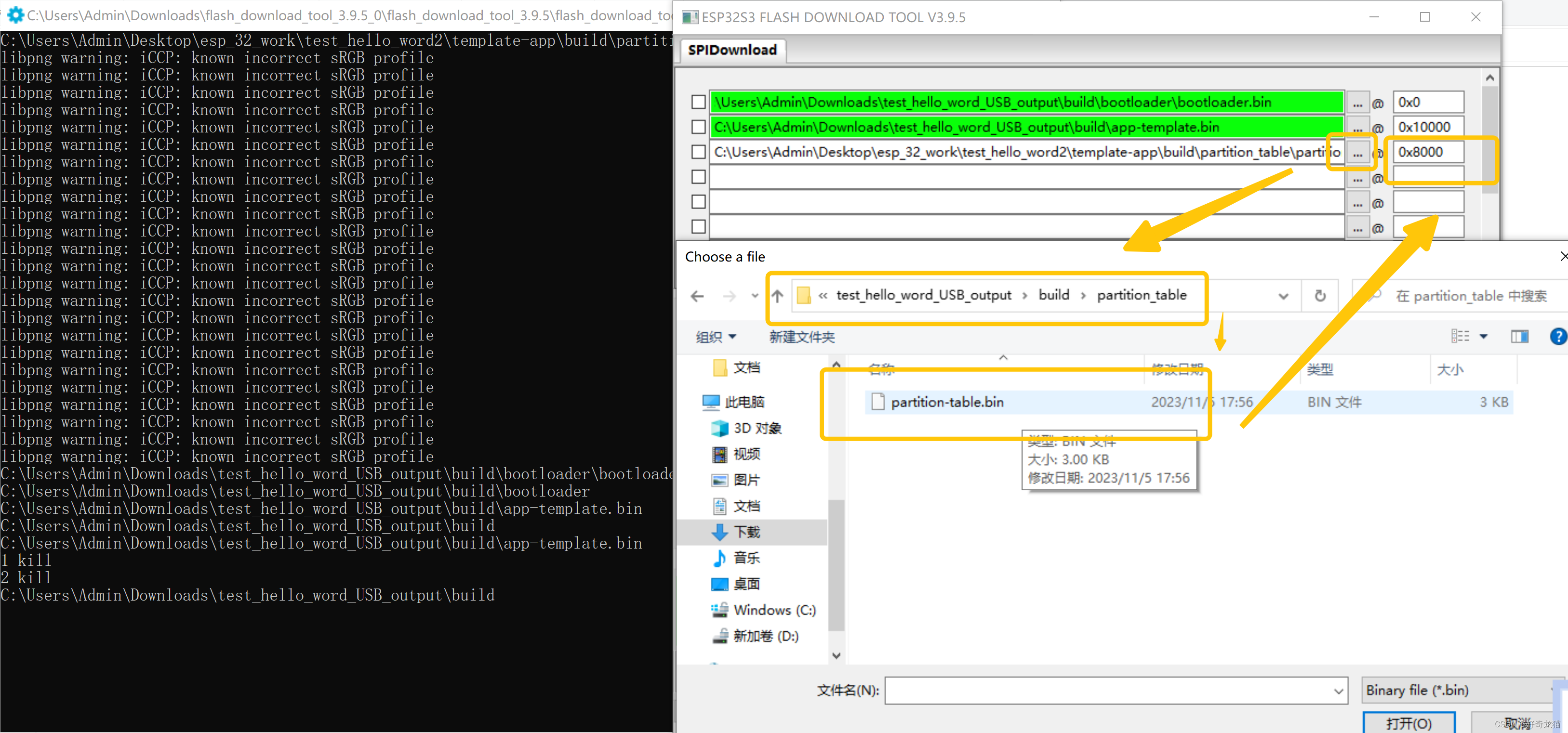Open 新加卷 (D:) drive in sidebar
Viewport: 1568px width, 733px height.
756,636
